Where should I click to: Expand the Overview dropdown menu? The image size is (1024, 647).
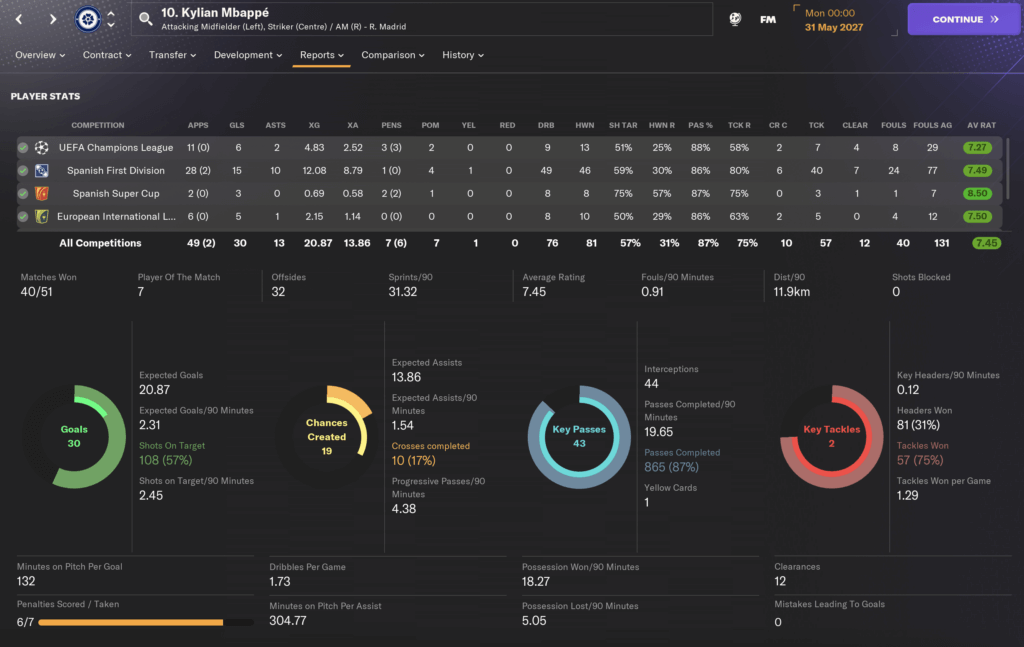pos(40,55)
